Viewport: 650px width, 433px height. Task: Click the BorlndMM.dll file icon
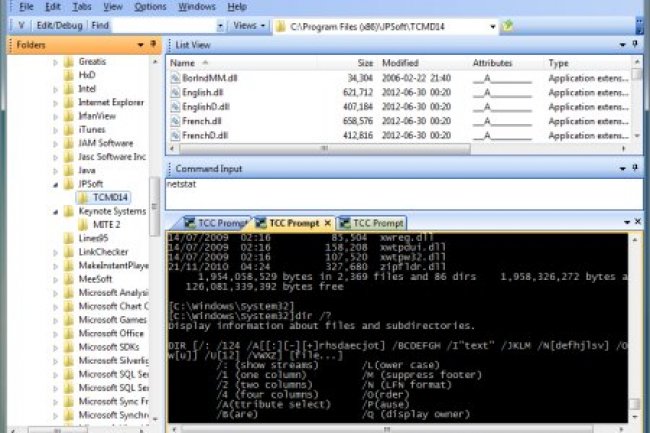(x=175, y=78)
